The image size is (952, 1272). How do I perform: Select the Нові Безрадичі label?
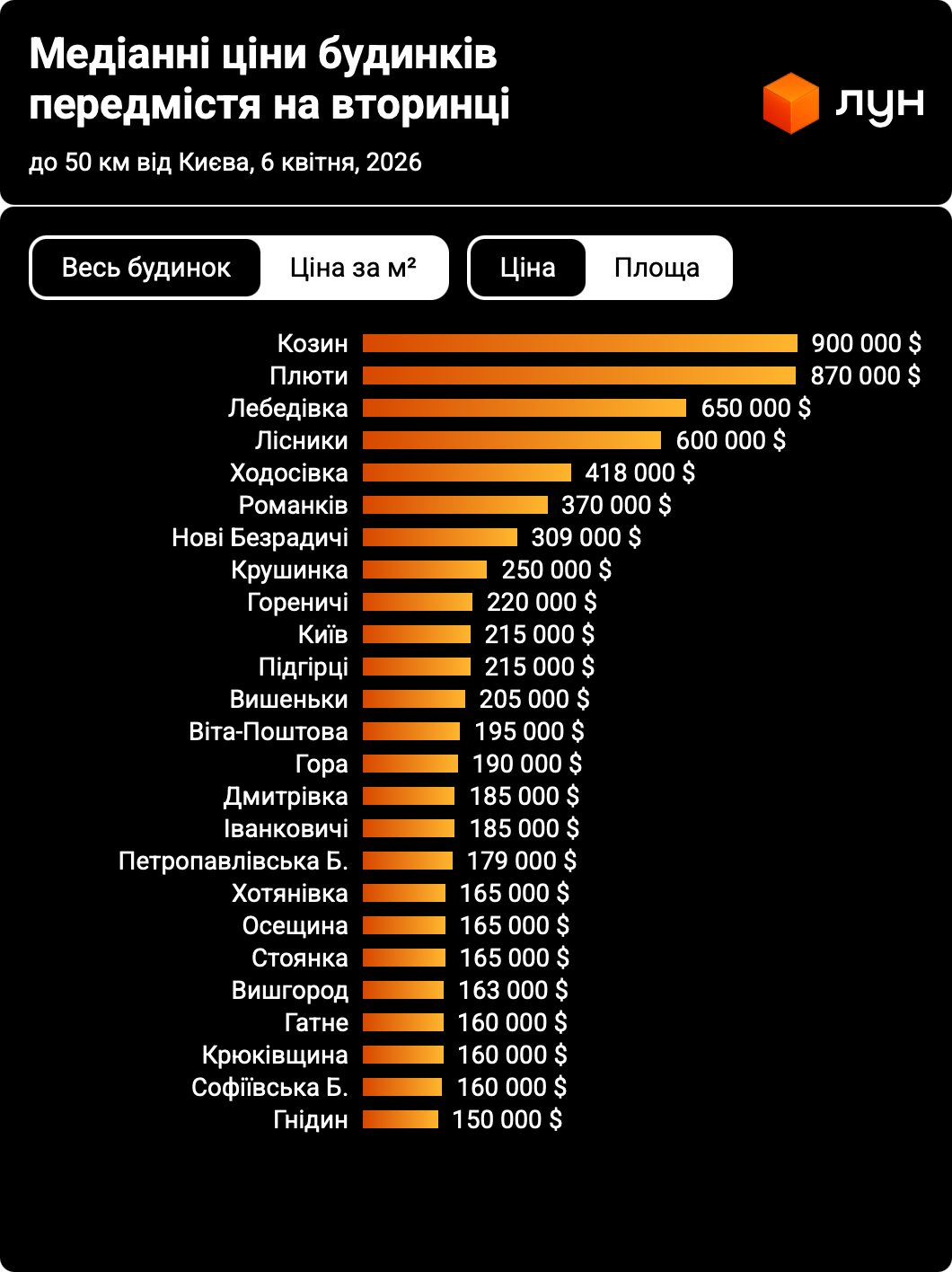tap(260, 537)
